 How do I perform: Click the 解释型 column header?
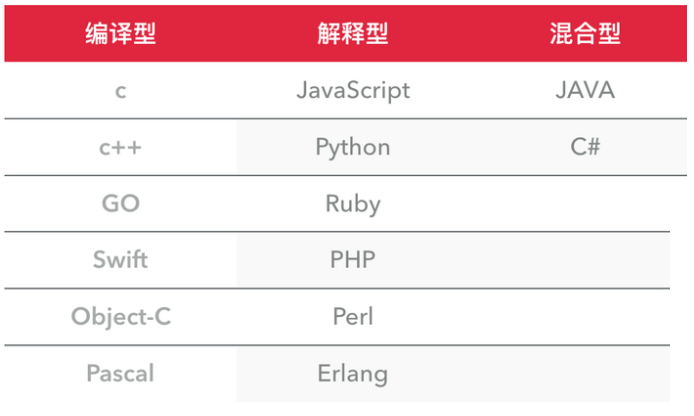pyautogui.click(x=353, y=34)
